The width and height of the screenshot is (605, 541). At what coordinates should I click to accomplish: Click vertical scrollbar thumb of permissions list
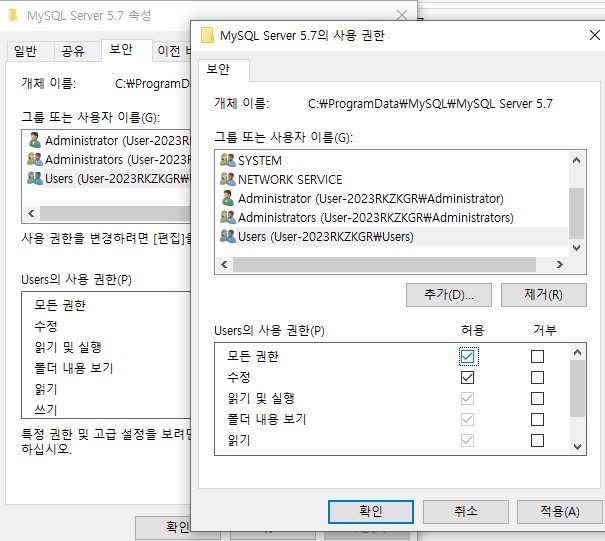click(577, 388)
